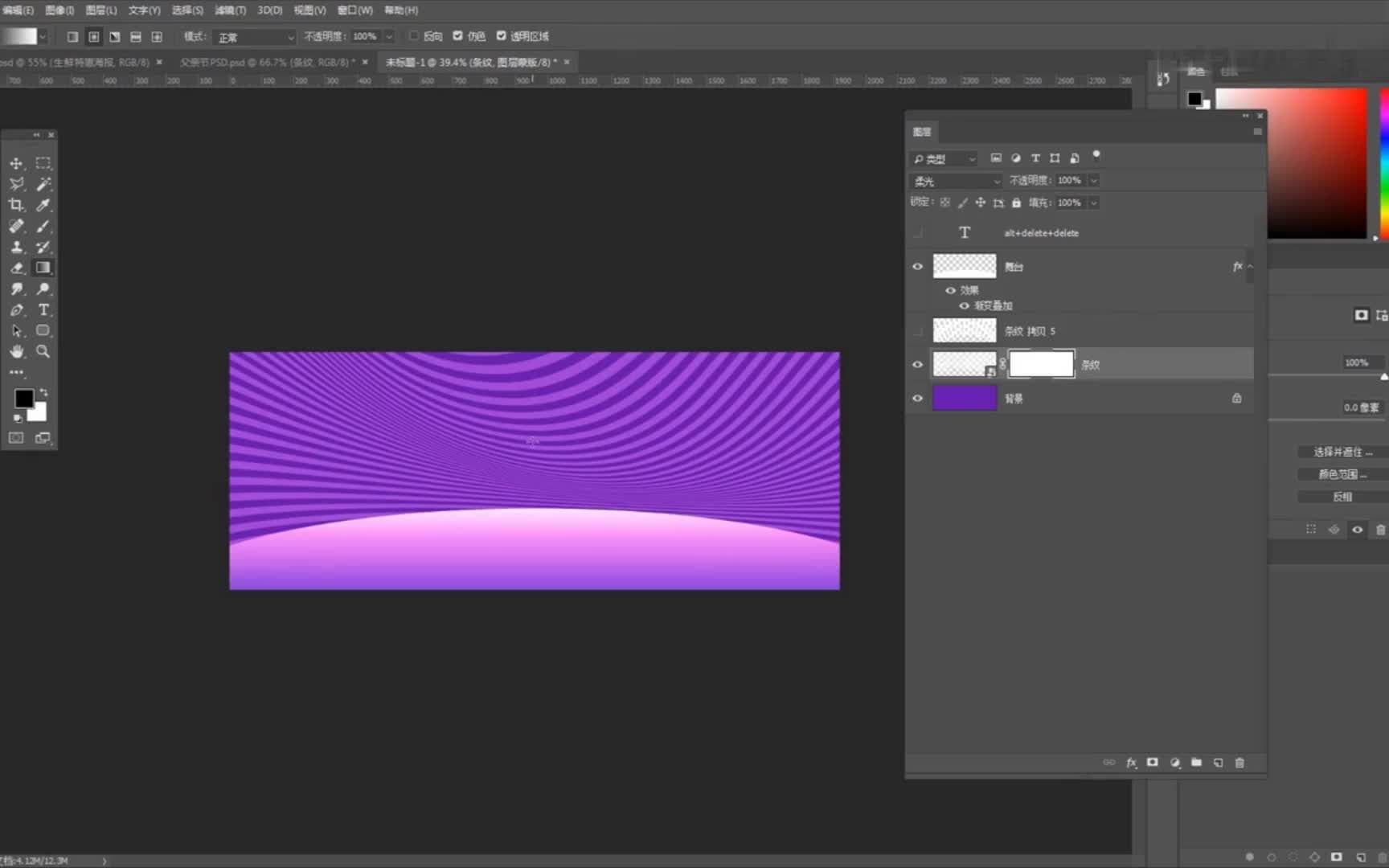
Task: Open gradient picker dropdown arrow
Action: pos(43,36)
